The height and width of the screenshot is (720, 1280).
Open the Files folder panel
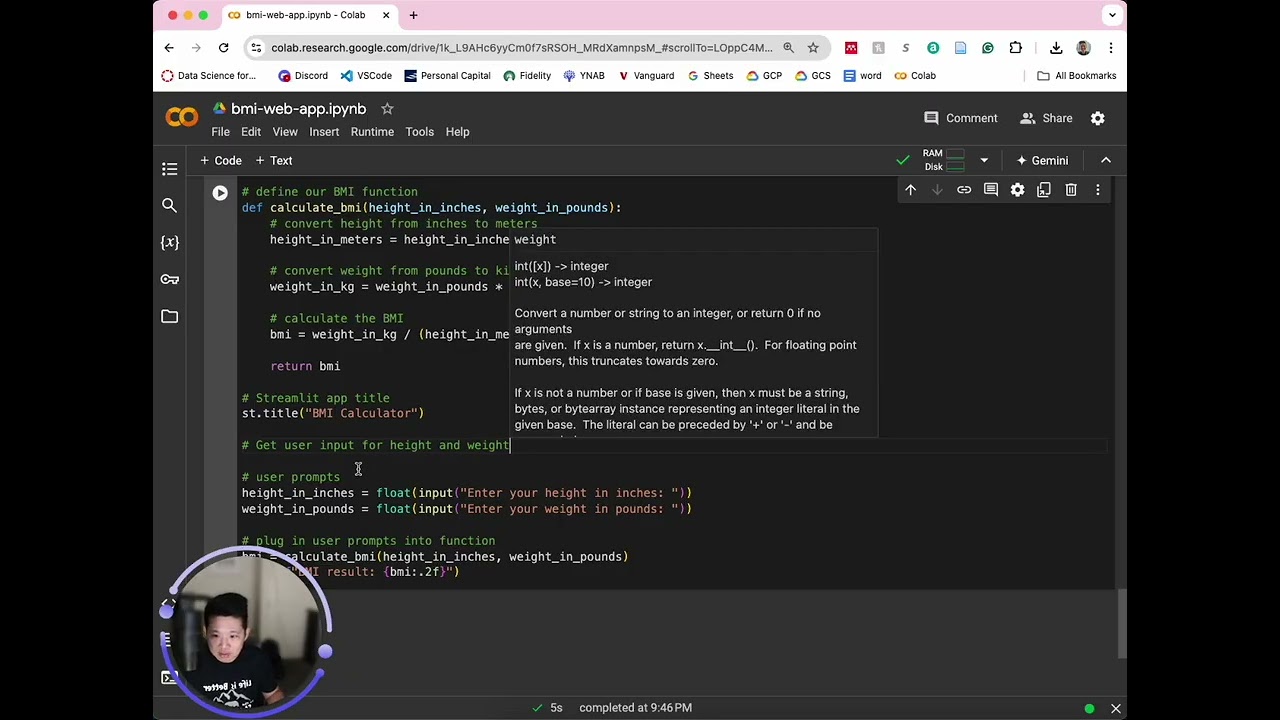coord(170,316)
